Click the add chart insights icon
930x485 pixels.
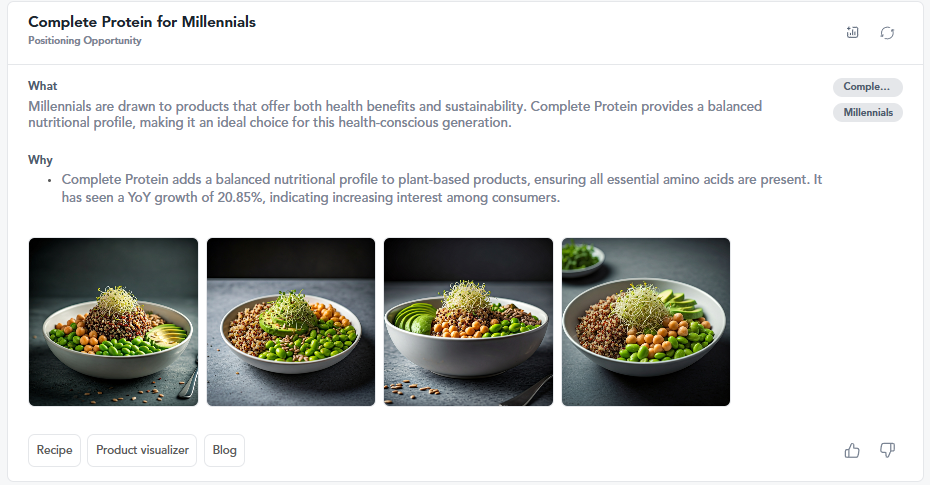pos(852,33)
